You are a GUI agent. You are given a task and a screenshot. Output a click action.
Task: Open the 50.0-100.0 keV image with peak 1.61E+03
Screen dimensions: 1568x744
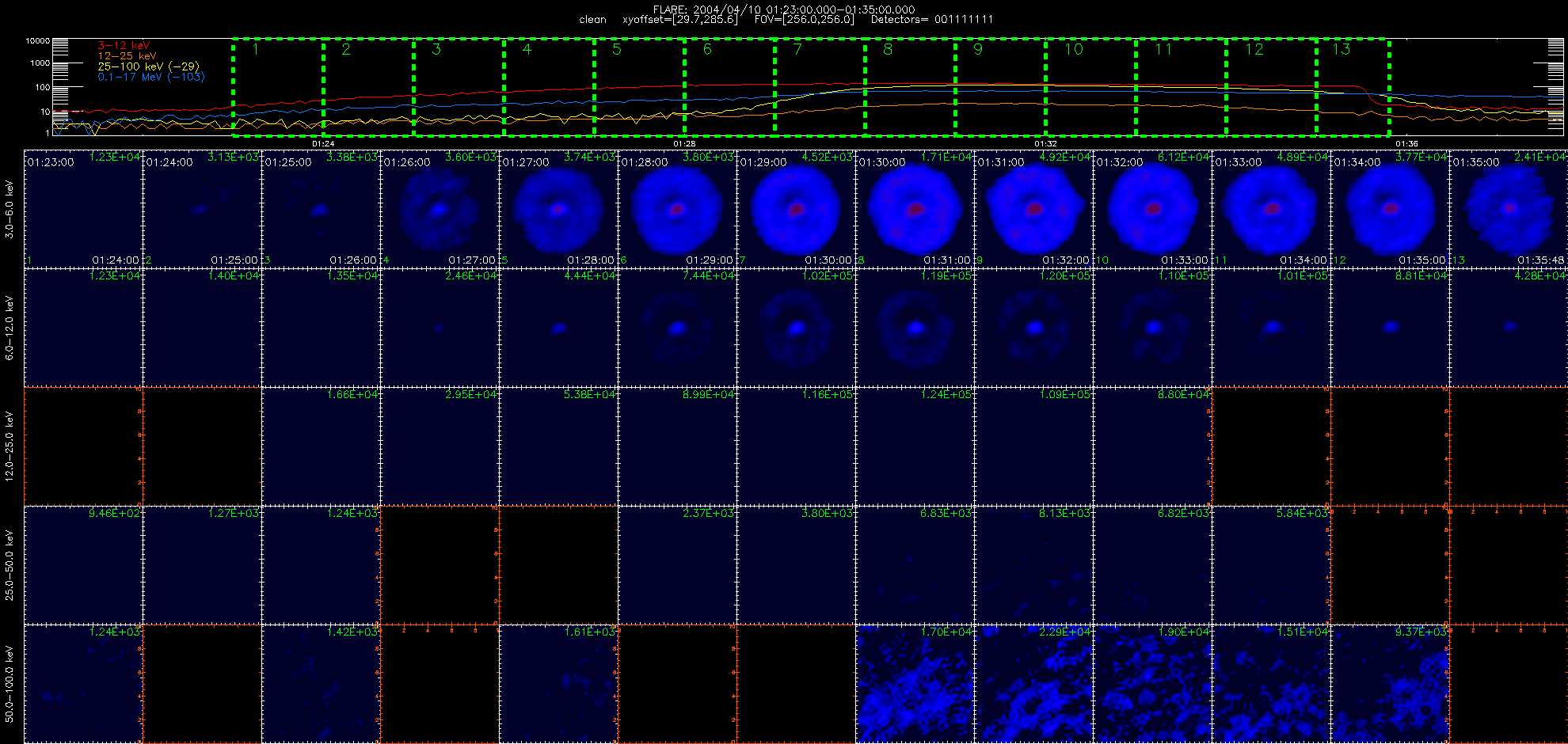coord(558,684)
